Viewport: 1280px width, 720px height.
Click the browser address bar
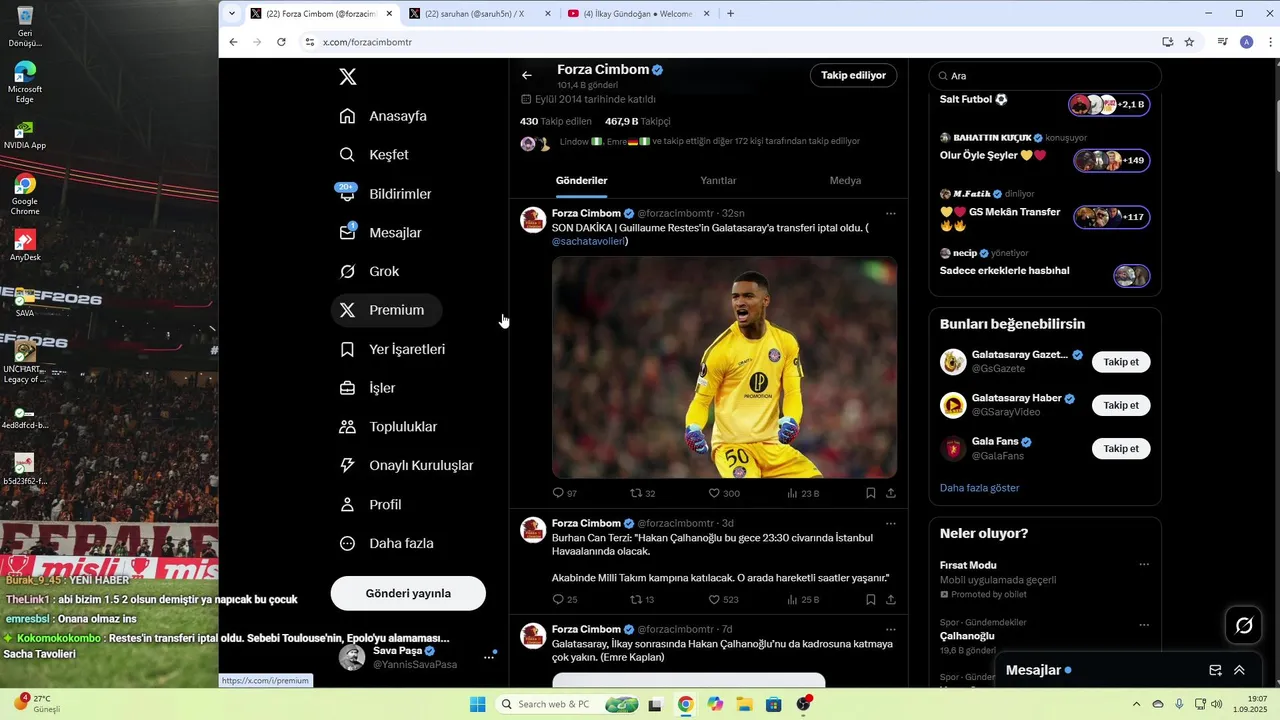(730, 42)
